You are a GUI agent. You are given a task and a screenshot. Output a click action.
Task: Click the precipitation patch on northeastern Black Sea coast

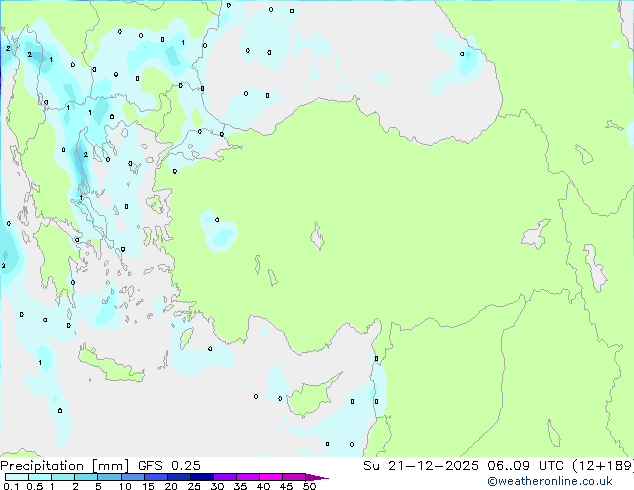coord(465,60)
